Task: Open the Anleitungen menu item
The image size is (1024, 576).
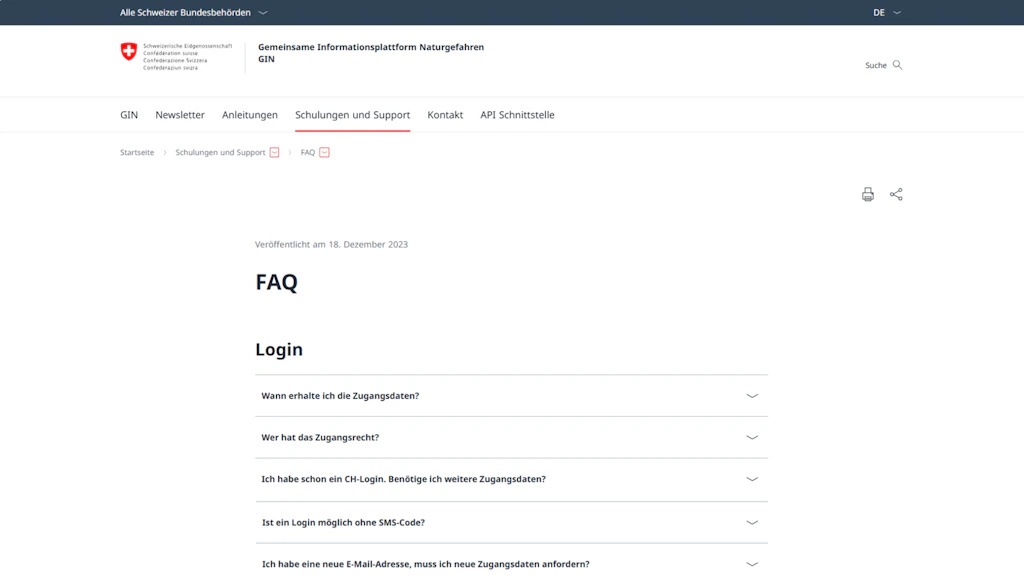Action: (x=249, y=115)
